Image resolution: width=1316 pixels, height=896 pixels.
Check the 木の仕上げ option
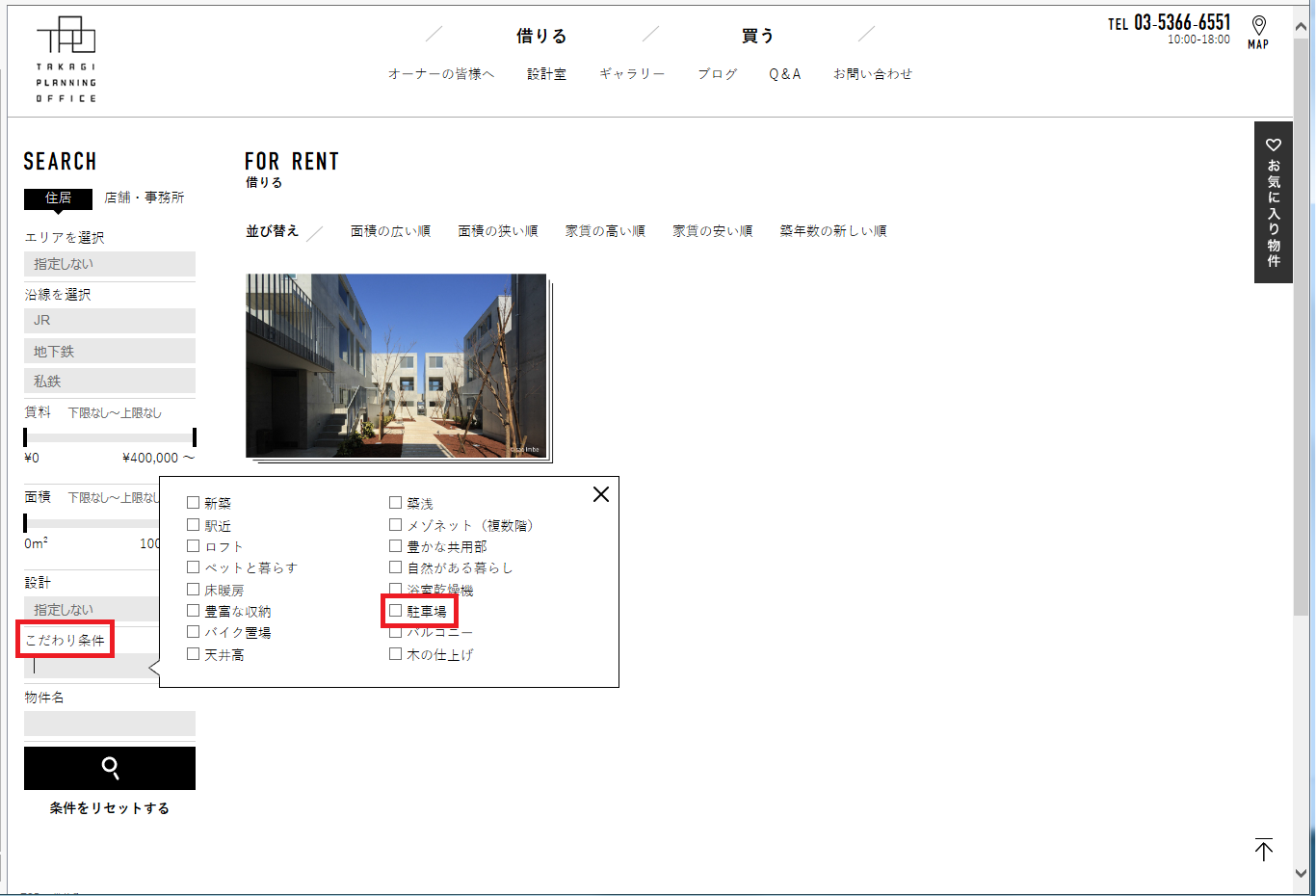pos(395,653)
